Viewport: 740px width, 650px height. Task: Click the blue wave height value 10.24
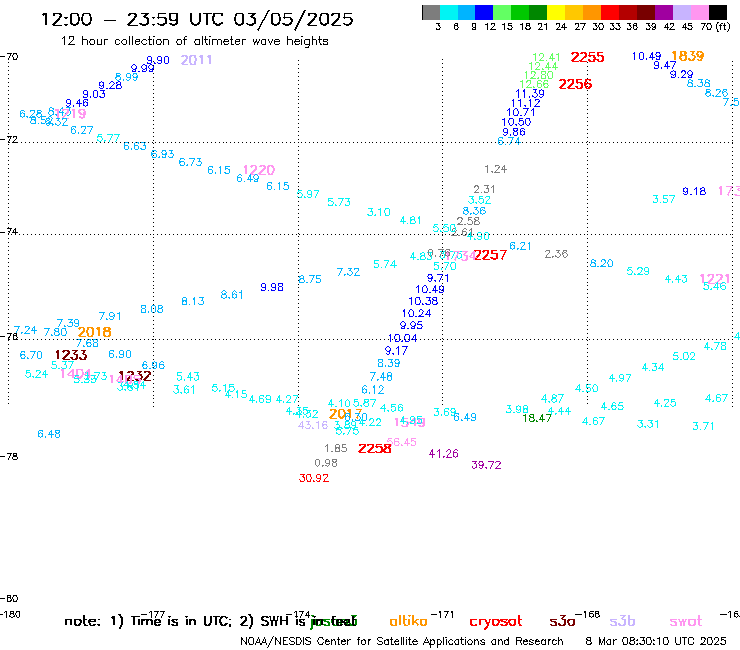(x=416, y=313)
